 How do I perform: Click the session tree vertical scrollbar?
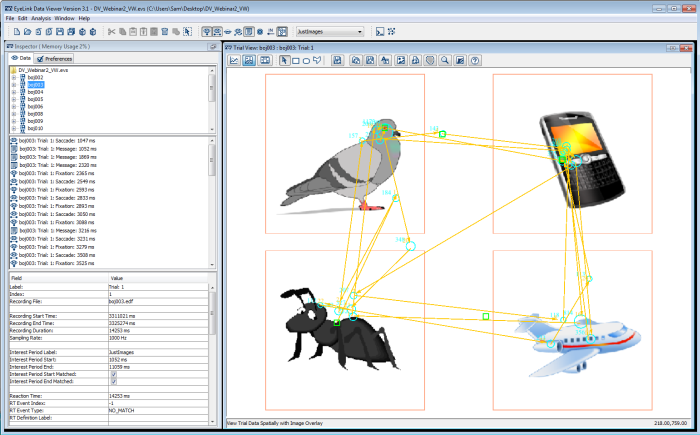tap(212, 99)
